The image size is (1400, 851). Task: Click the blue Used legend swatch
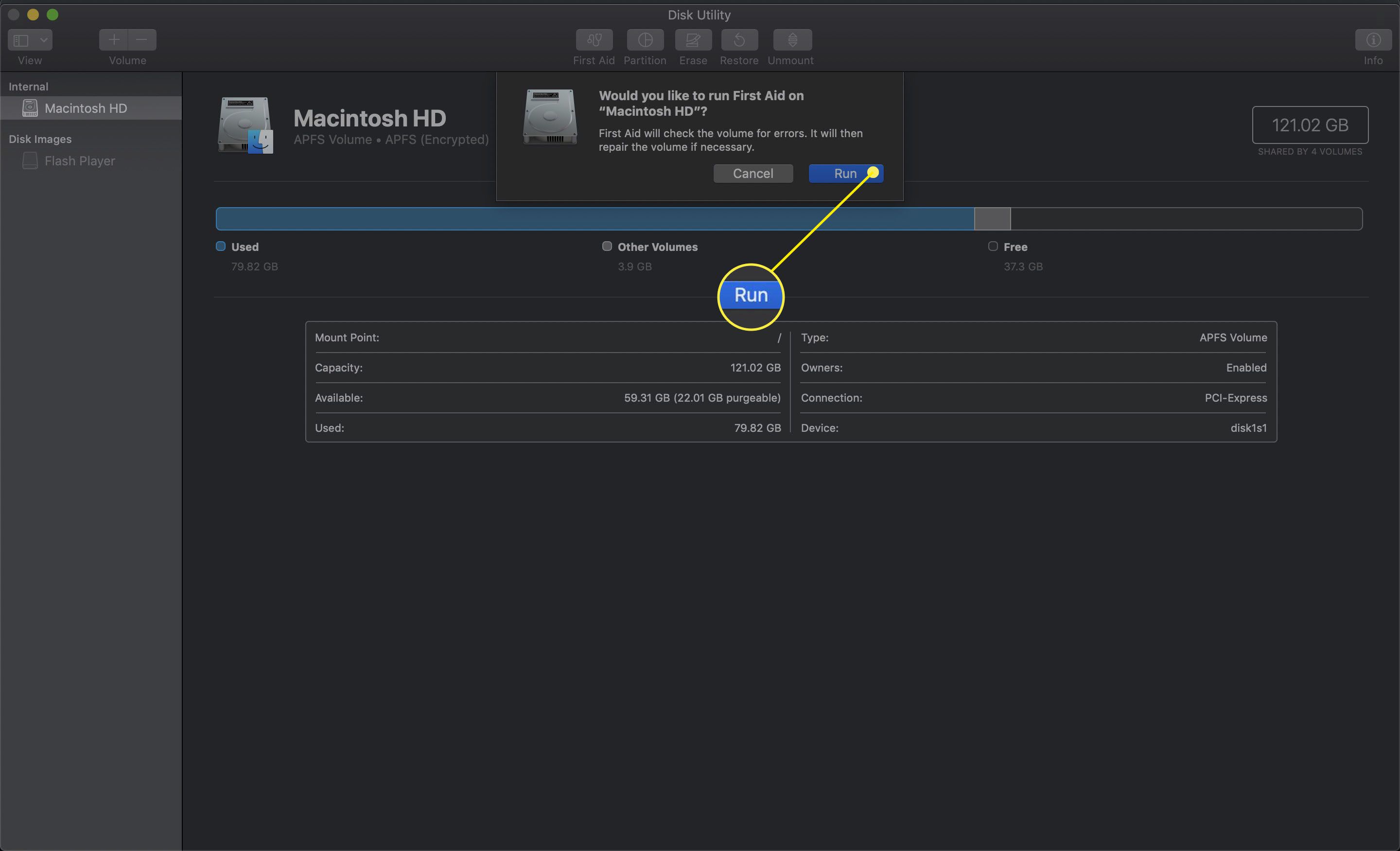click(x=221, y=246)
